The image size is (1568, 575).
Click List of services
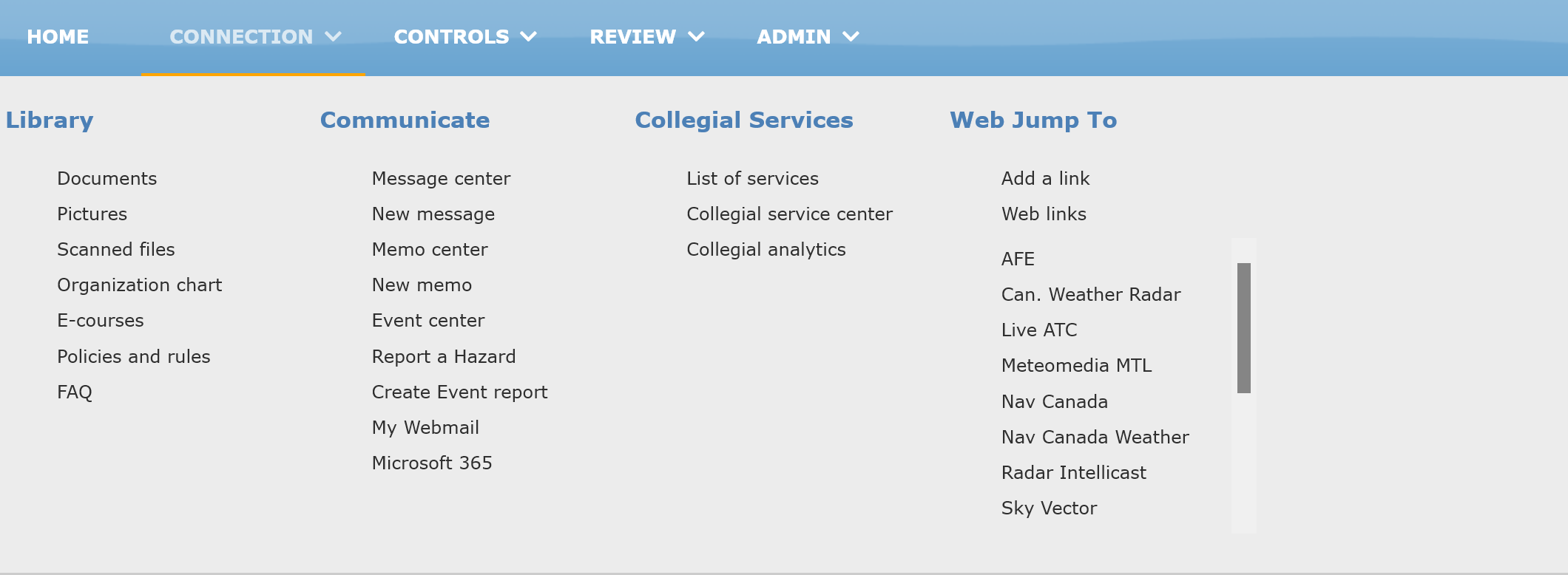(752, 179)
